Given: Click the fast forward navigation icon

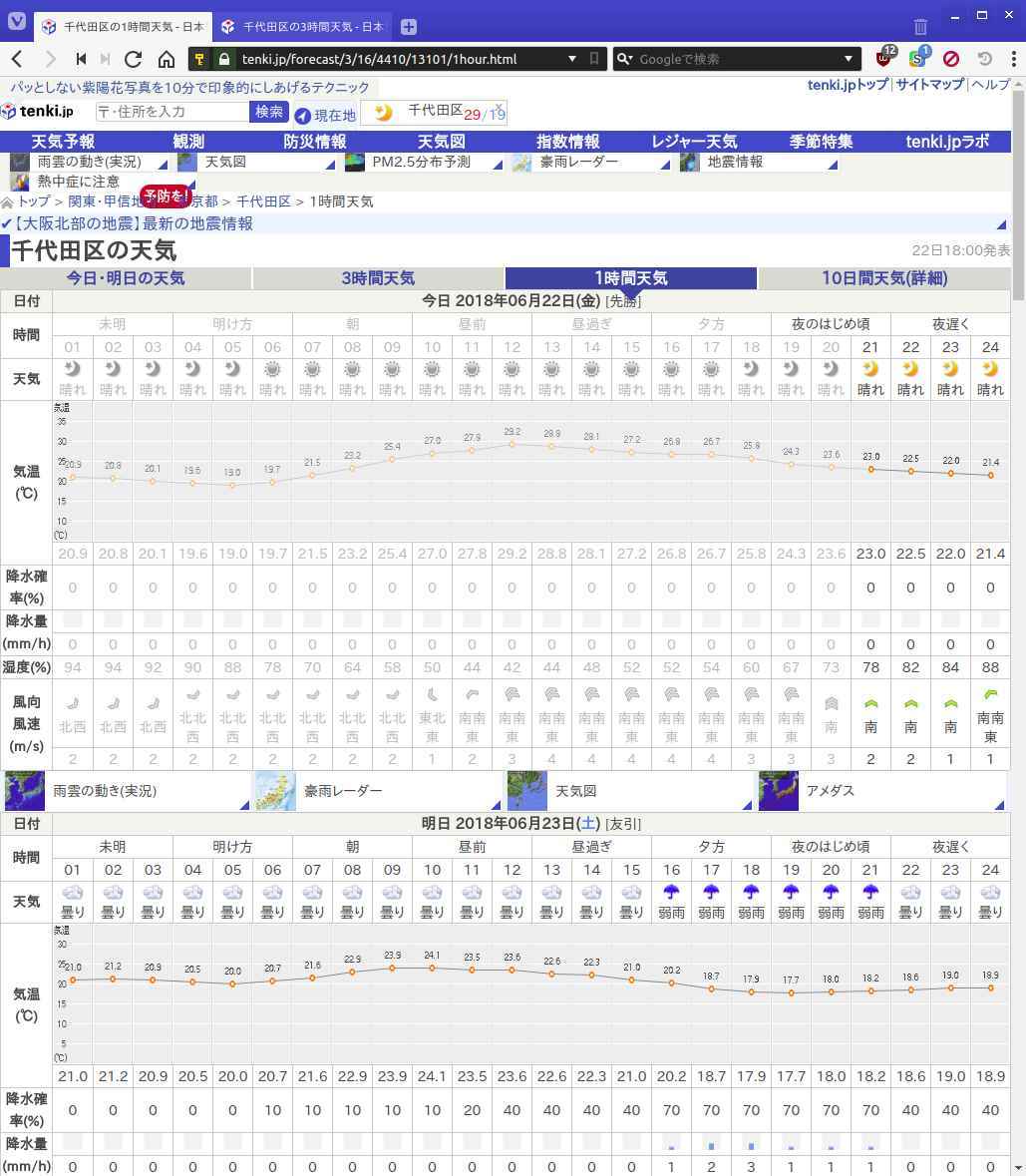Looking at the screenshot, I should click(x=105, y=59).
